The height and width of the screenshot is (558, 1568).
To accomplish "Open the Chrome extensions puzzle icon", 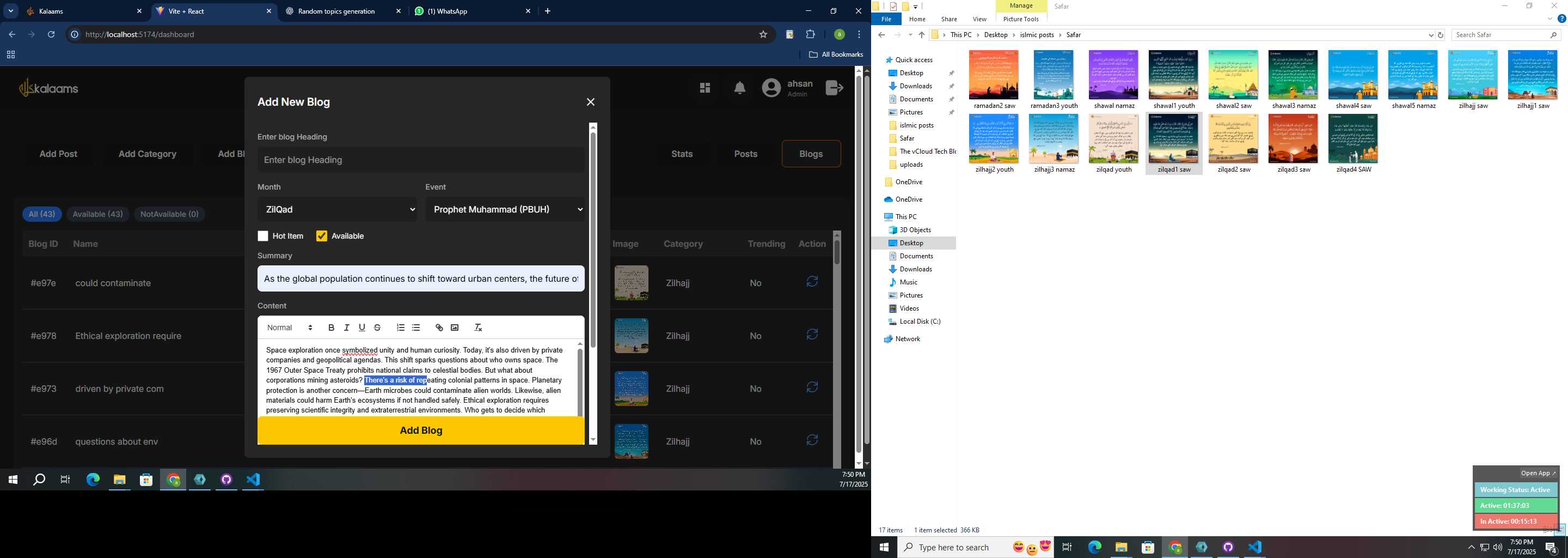I will (x=810, y=35).
